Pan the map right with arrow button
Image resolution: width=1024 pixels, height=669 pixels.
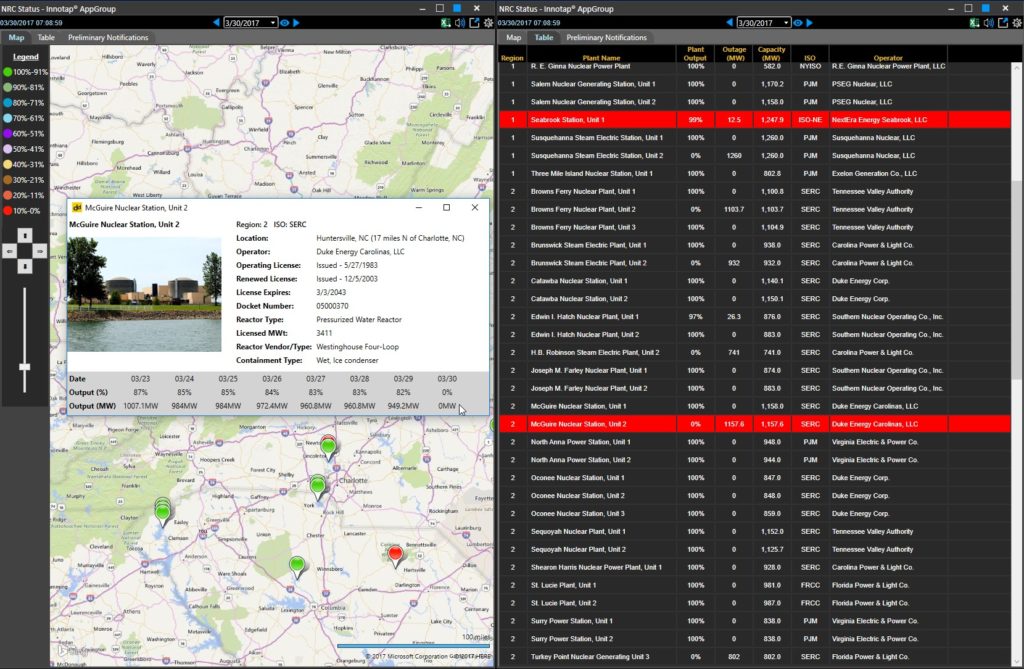pyautogui.click(x=40, y=250)
